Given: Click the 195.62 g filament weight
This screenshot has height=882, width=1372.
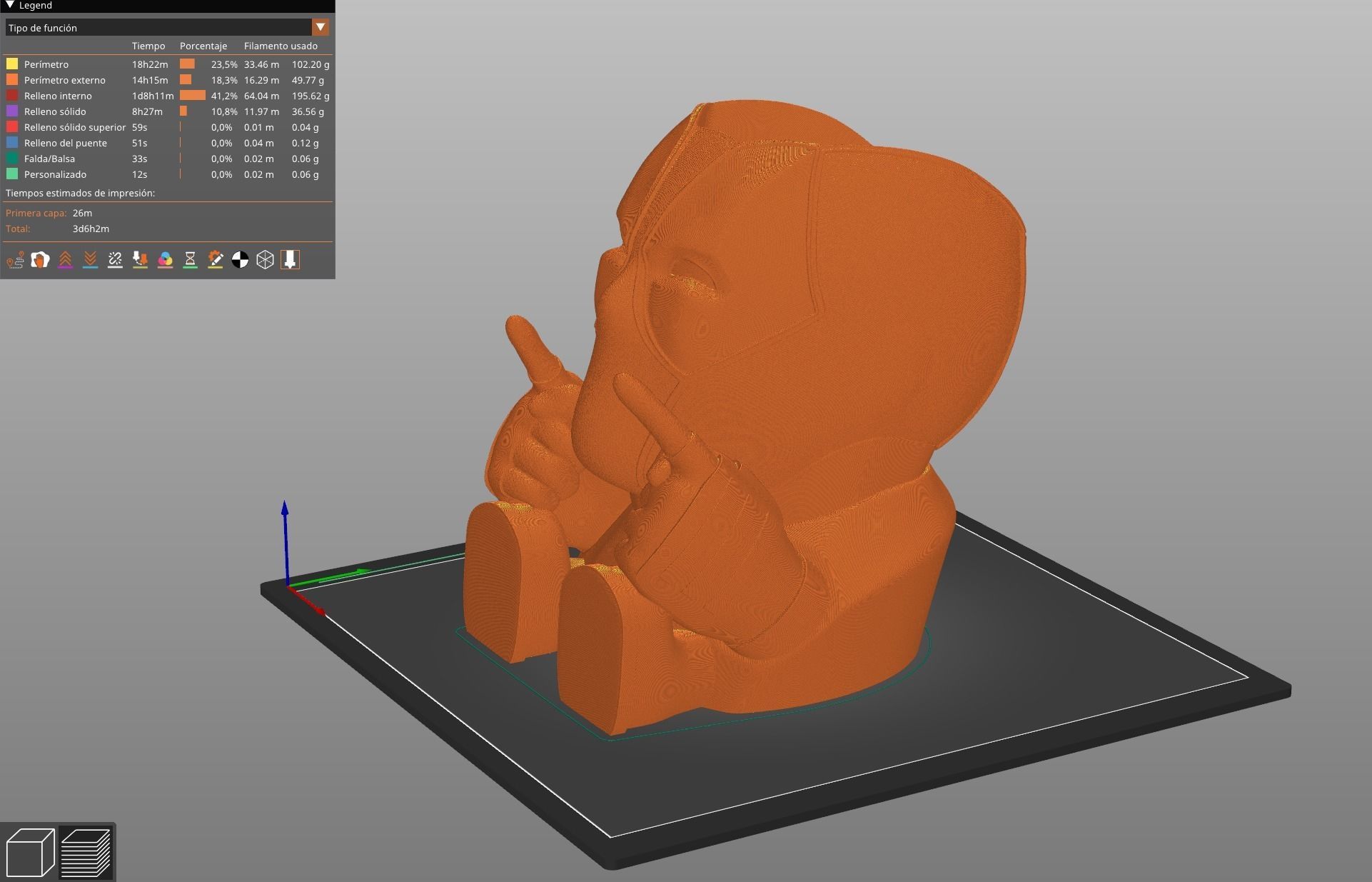Looking at the screenshot, I should 311,96.
